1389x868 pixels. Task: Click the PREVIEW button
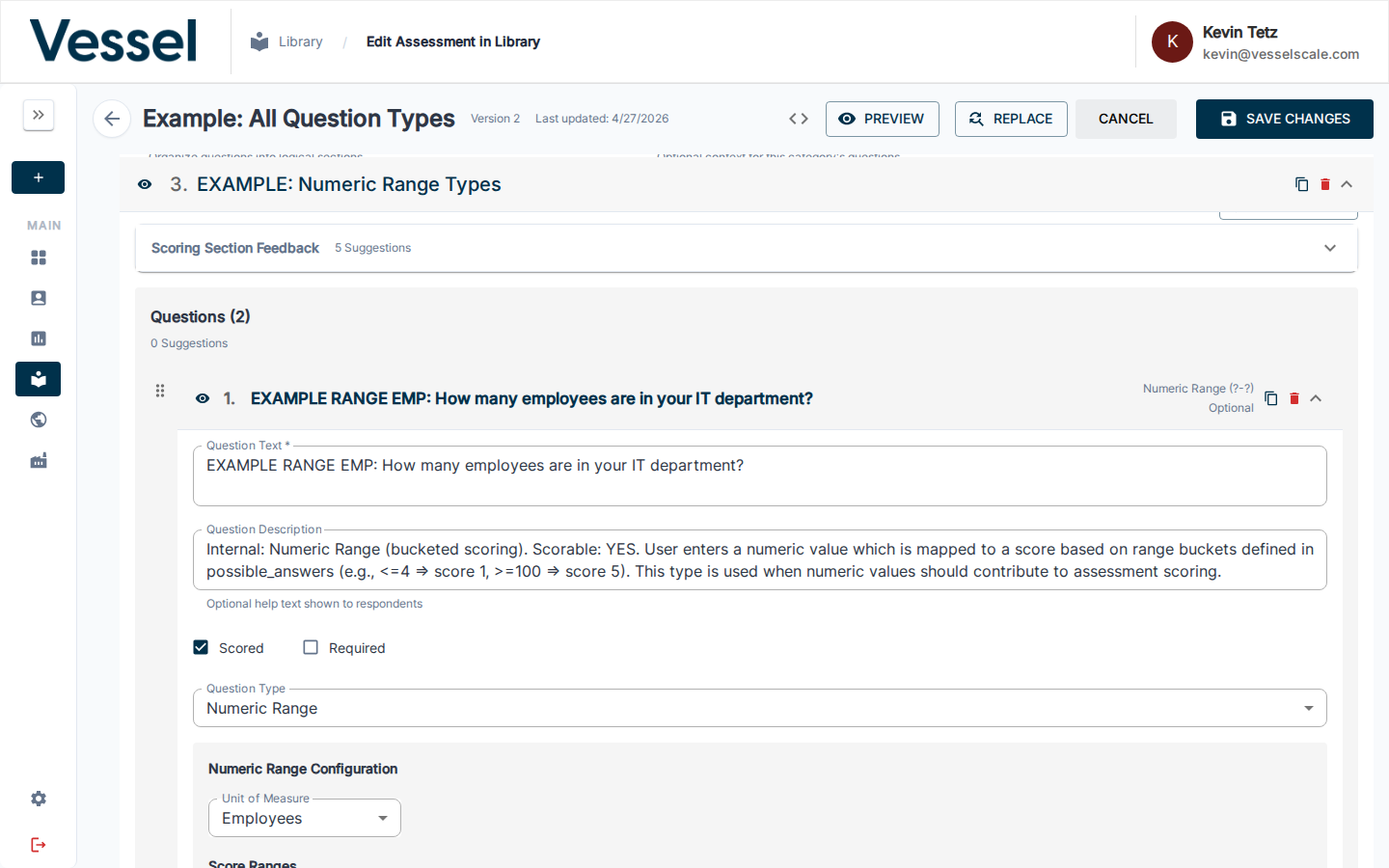pos(883,119)
